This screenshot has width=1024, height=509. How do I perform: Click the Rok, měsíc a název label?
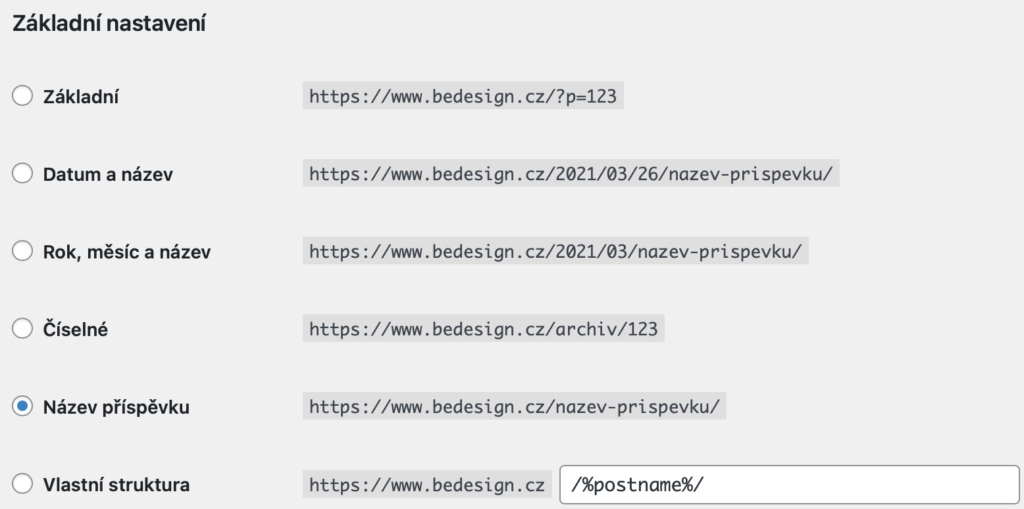coord(127,252)
